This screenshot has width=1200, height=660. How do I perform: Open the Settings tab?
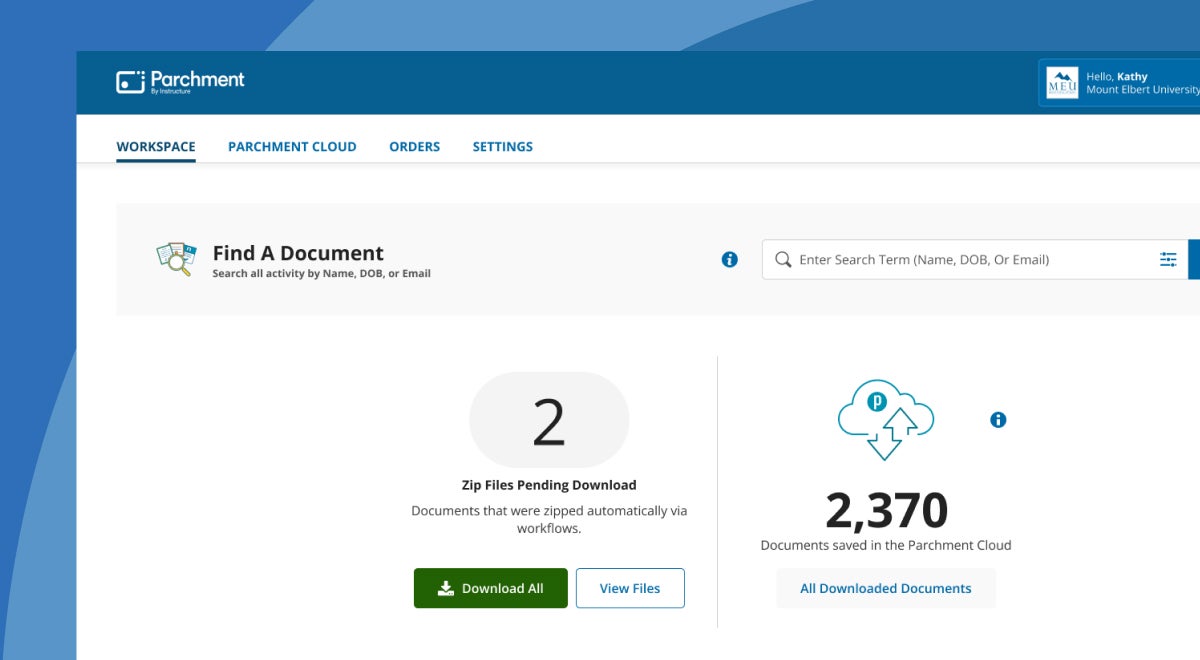502,146
